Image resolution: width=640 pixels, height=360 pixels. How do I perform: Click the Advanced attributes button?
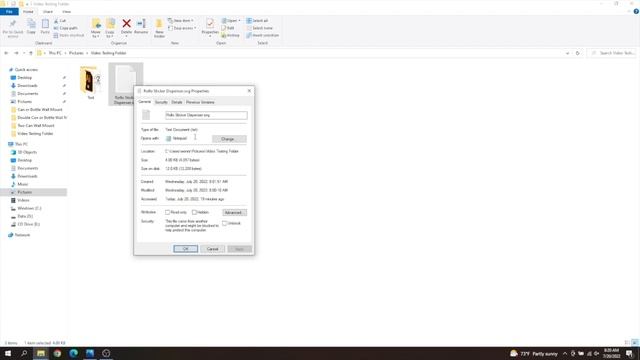click(x=234, y=213)
